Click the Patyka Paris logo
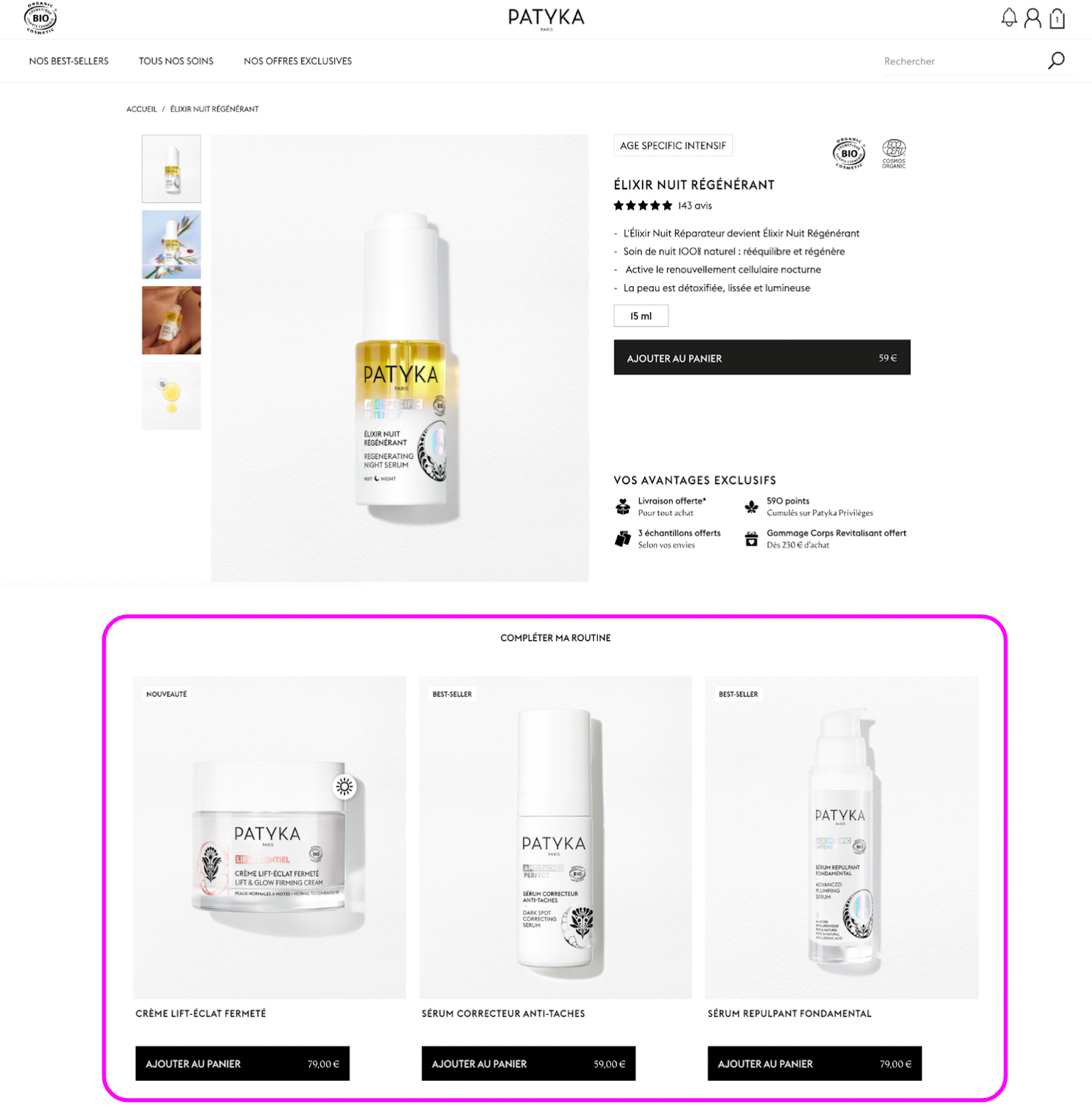Viewport: 1092px width, 1111px height. coord(546,19)
